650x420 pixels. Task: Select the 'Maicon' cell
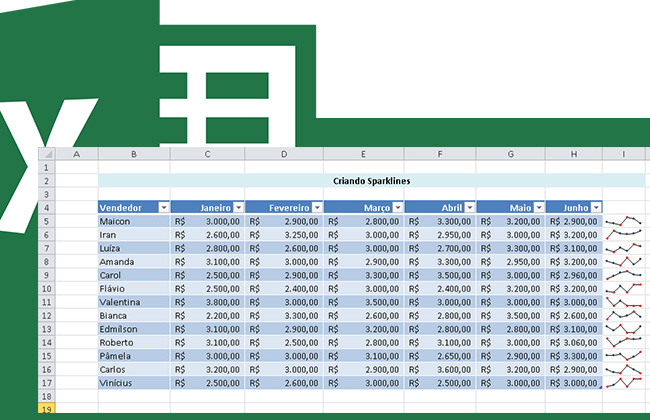click(134, 221)
